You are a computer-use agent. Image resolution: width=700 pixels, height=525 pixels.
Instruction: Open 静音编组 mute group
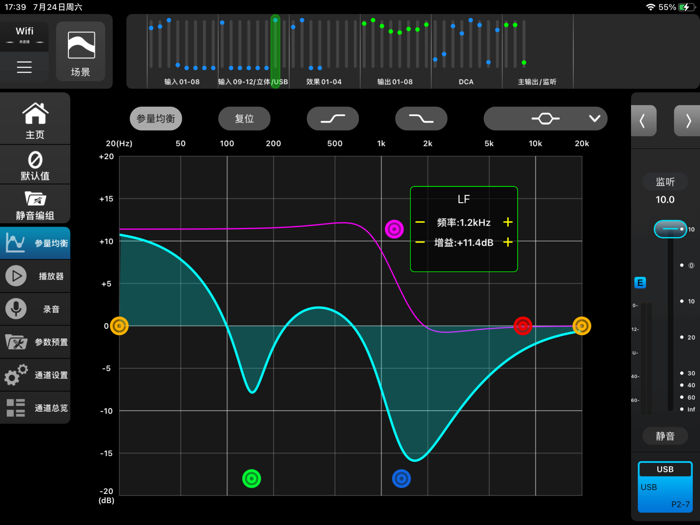click(x=35, y=205)
